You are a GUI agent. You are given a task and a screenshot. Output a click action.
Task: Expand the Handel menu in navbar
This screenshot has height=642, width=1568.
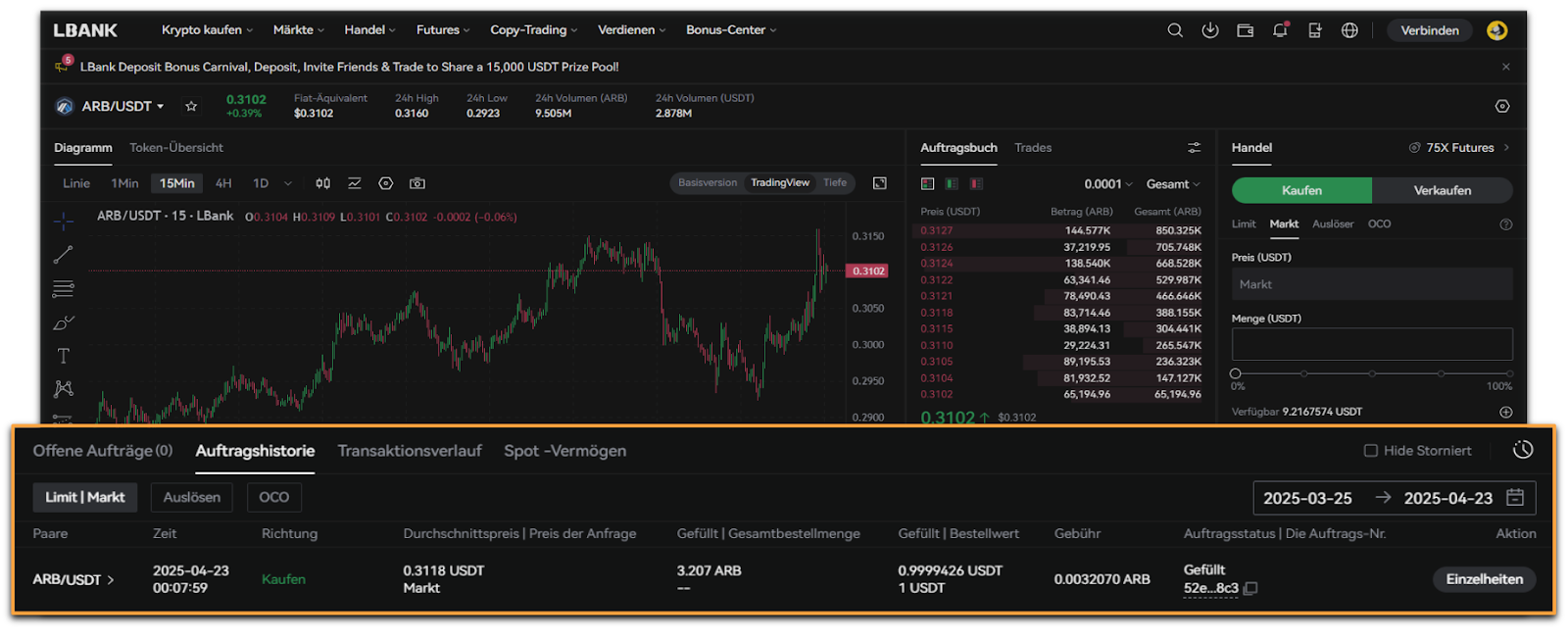[x=369, y=30]
